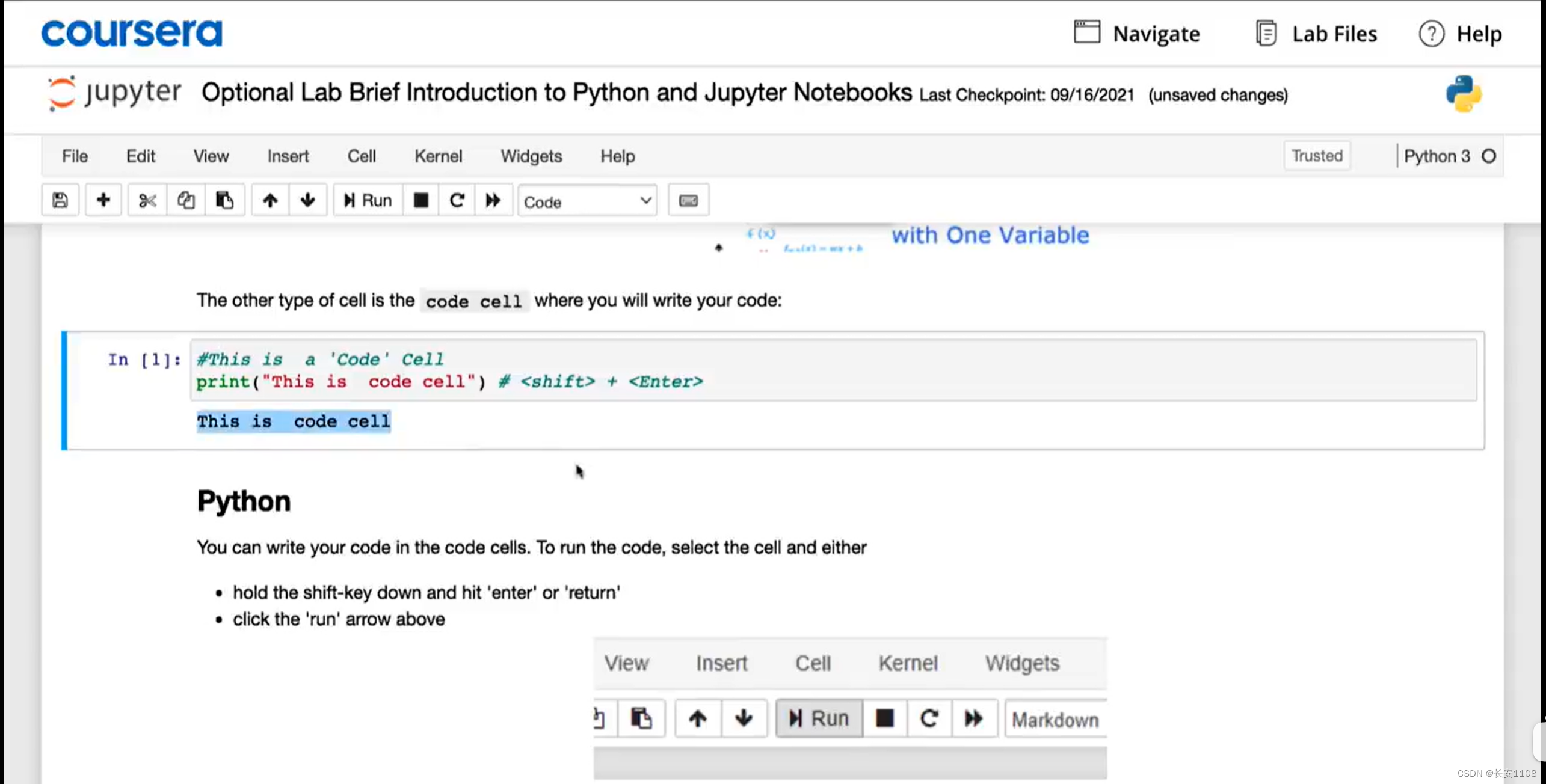Open the cell type Code dropdown

tap(588, 201)
